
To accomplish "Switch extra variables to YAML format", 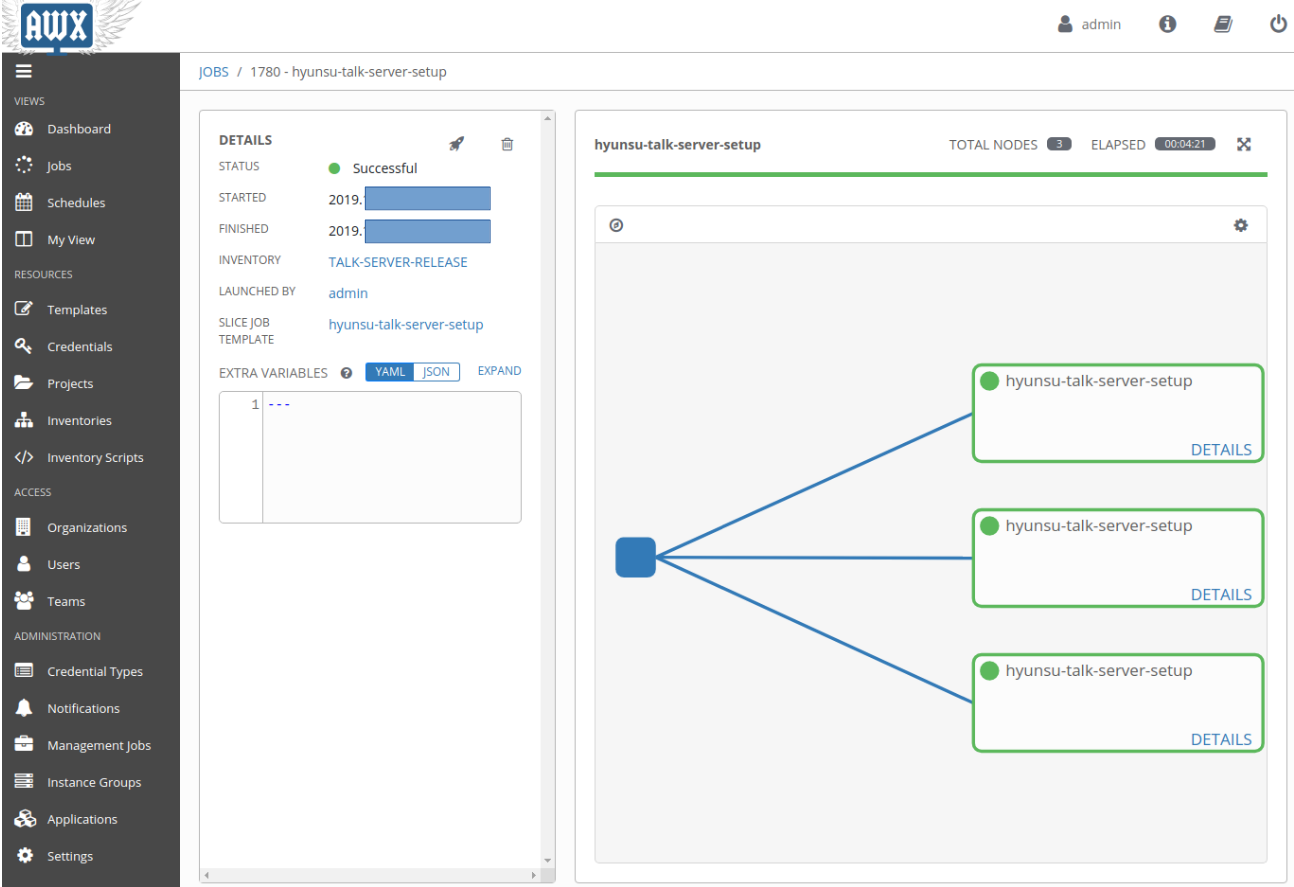I will 390,371.
